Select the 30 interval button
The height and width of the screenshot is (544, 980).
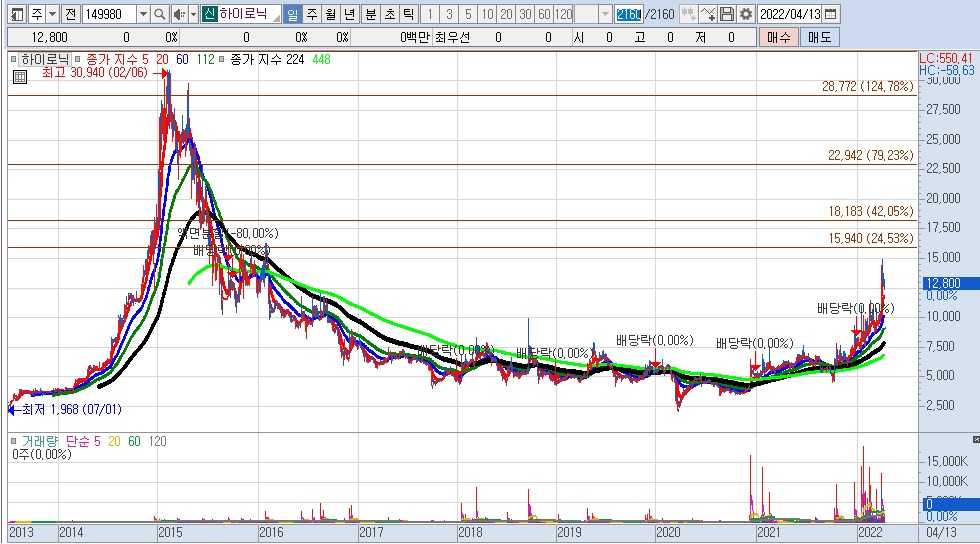pyautogui.click(x=526, y=14)
